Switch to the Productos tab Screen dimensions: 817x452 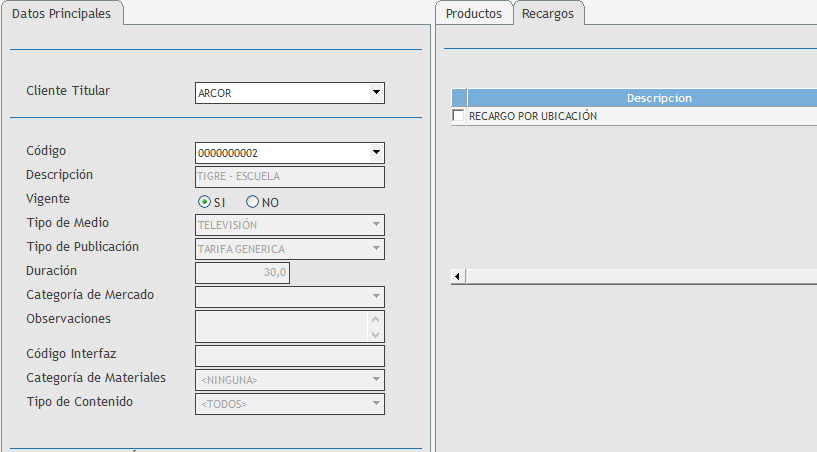473,14
